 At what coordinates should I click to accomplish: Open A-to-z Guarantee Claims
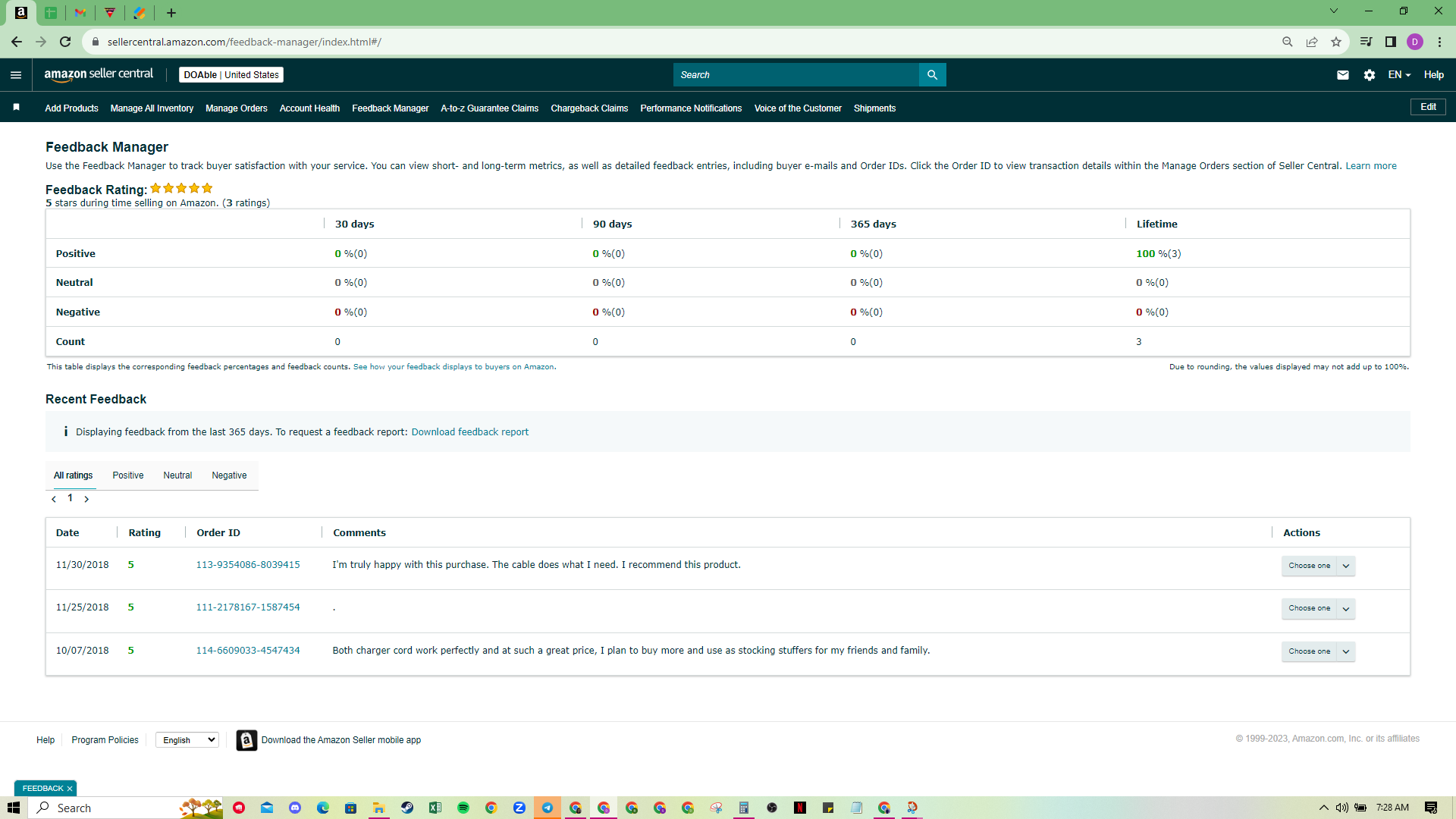coord(490,108)
